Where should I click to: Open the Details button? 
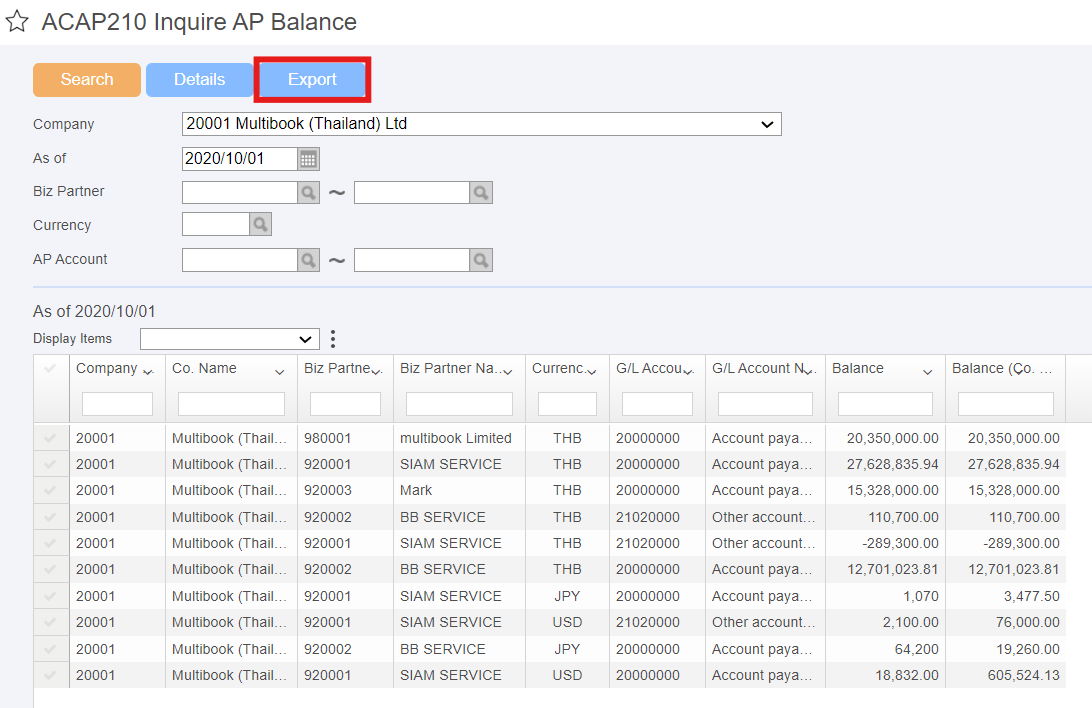pos(199,79)
